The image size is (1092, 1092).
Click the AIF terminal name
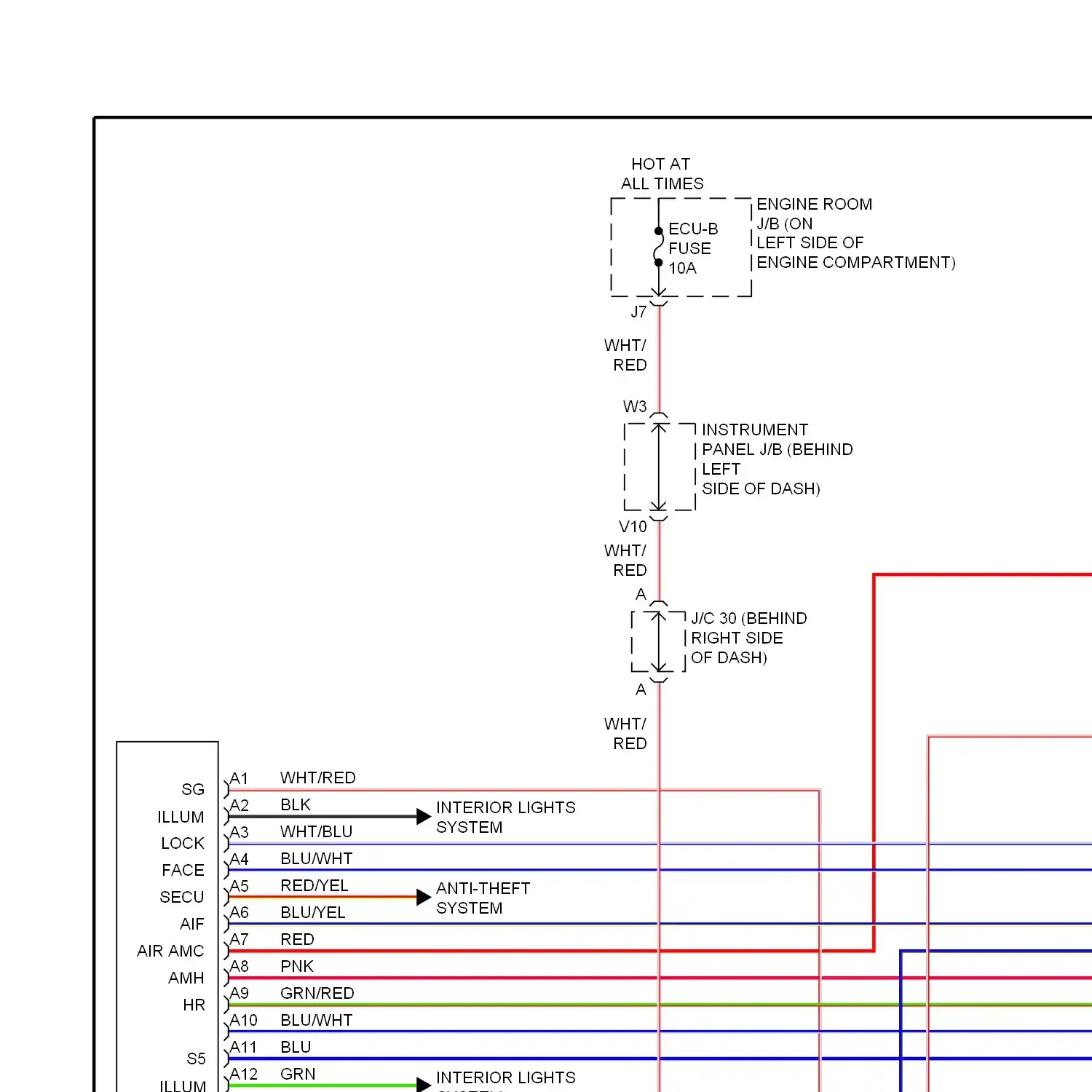192,925
